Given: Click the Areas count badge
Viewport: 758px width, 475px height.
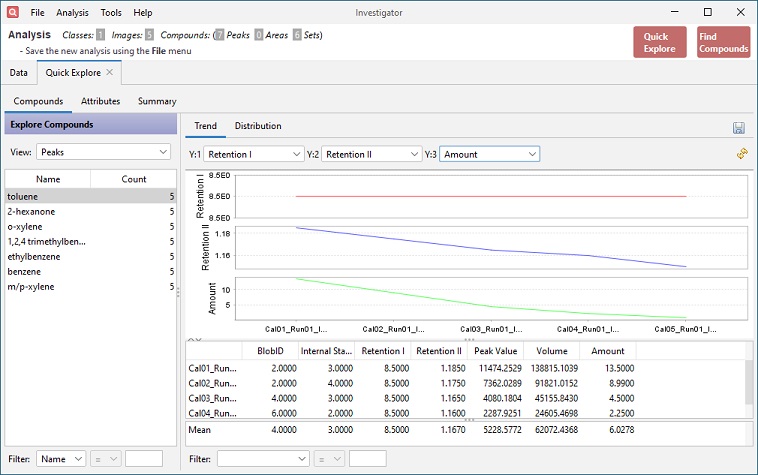Looking at the screenshot, I should [x=259, y=35].
